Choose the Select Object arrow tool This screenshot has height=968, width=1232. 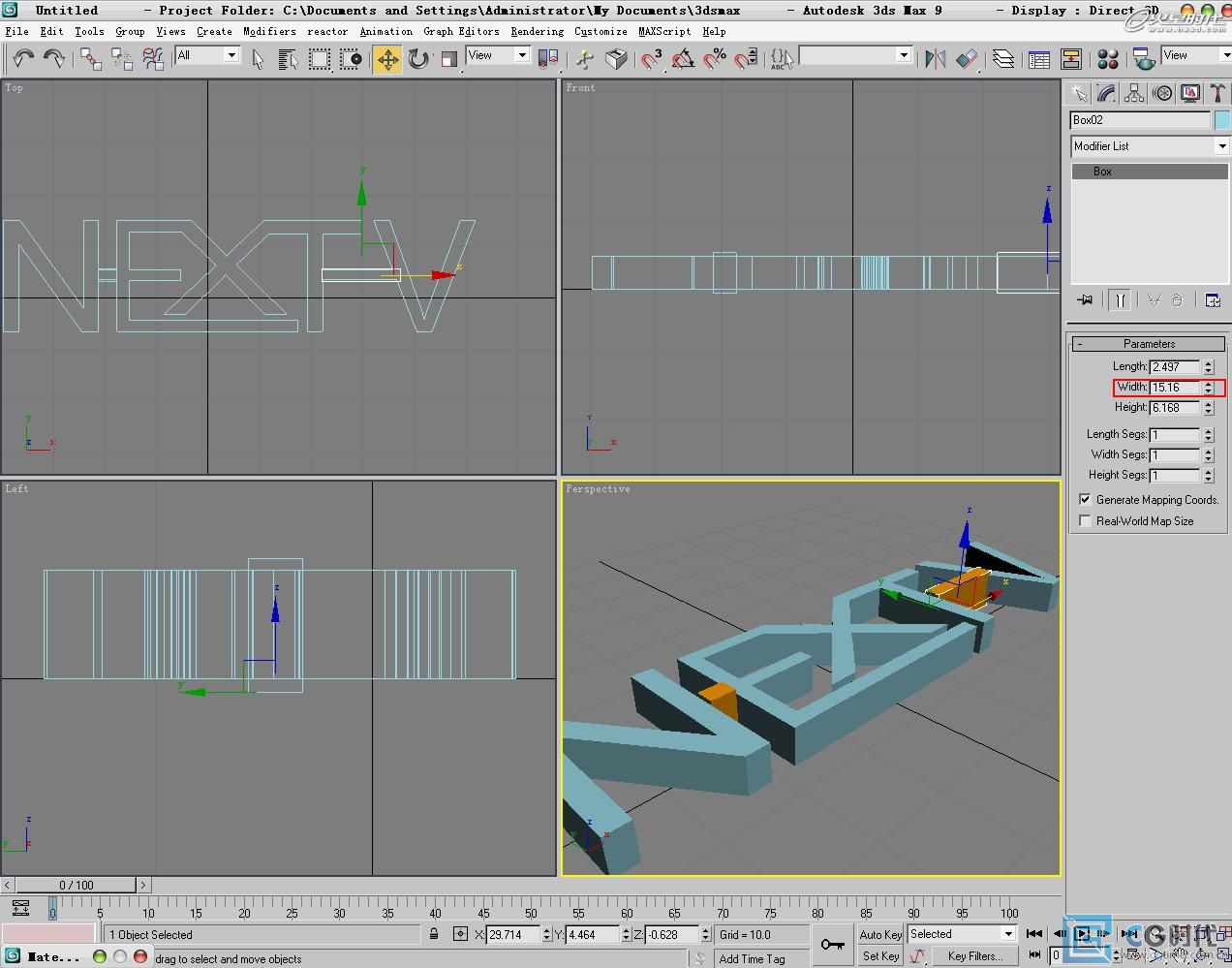coord(258,59)
